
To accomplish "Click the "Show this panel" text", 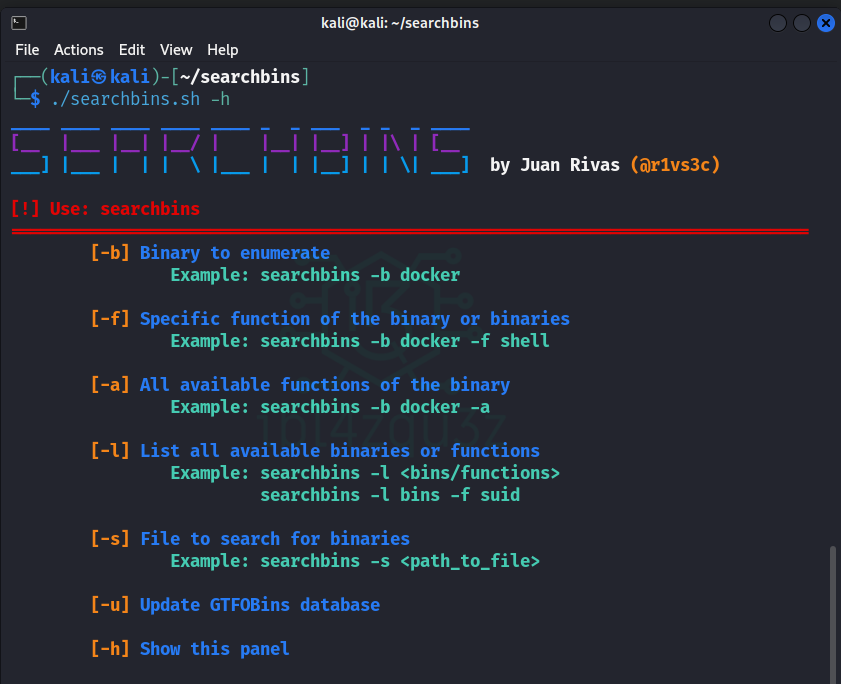I will [x=215, y=649].
